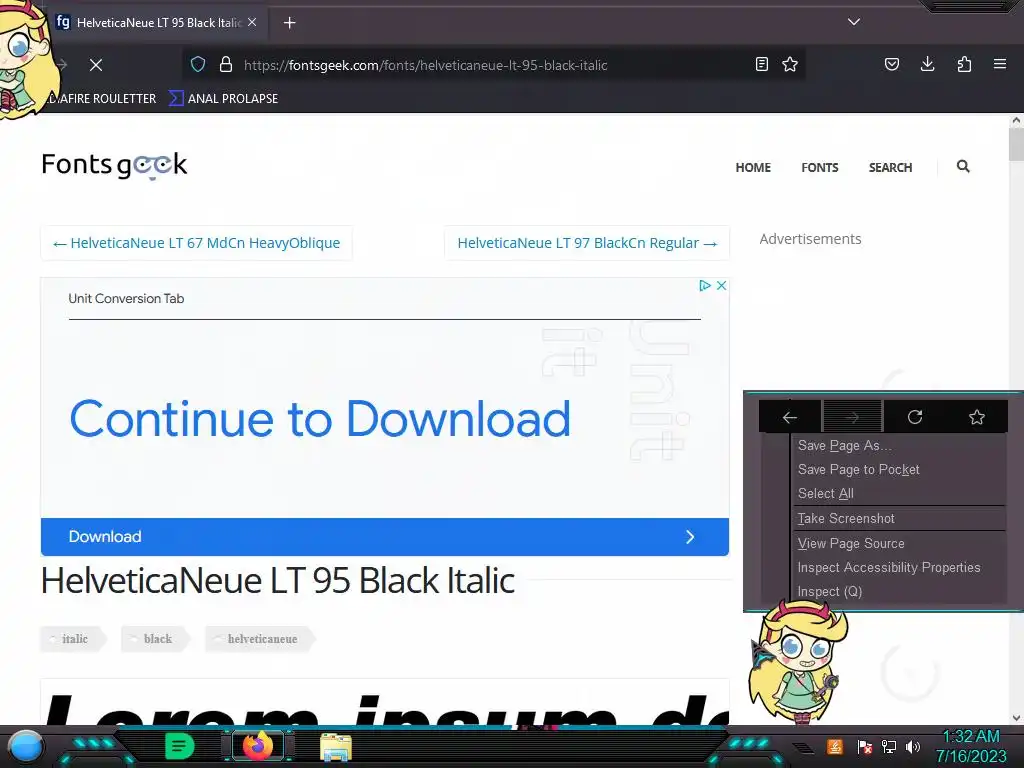Screen dimensions: 1024x768
Task: Click the Fonts geek logo
Action: pos(114,165)
